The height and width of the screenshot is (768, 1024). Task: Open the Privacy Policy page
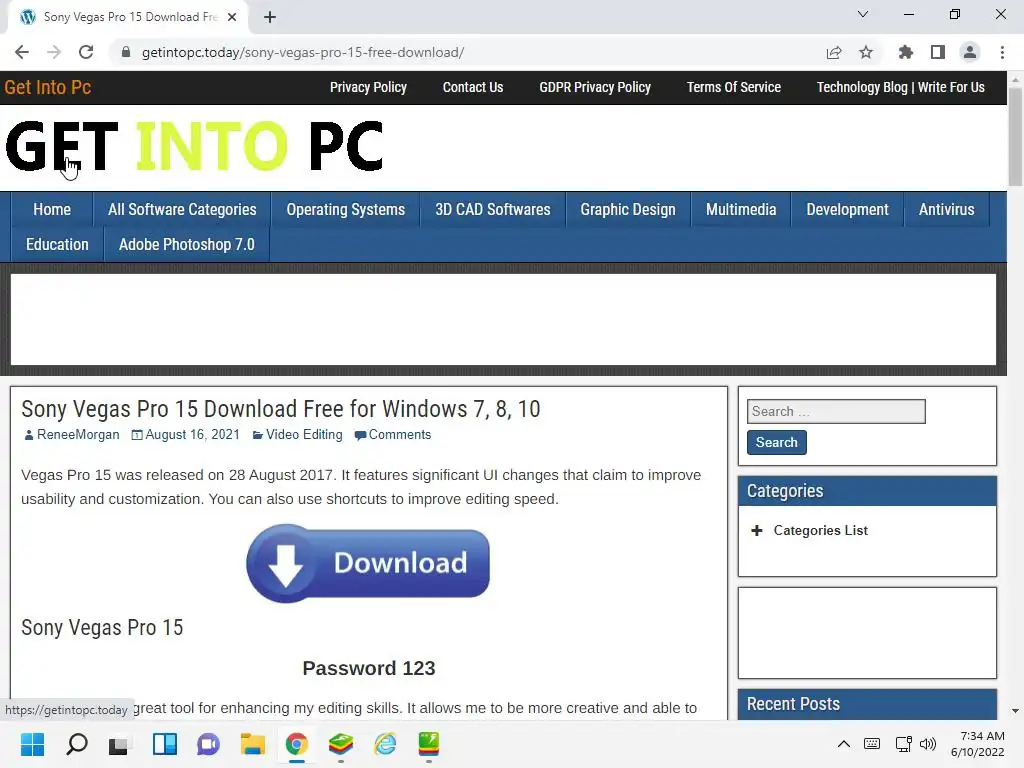coord(368,88)
